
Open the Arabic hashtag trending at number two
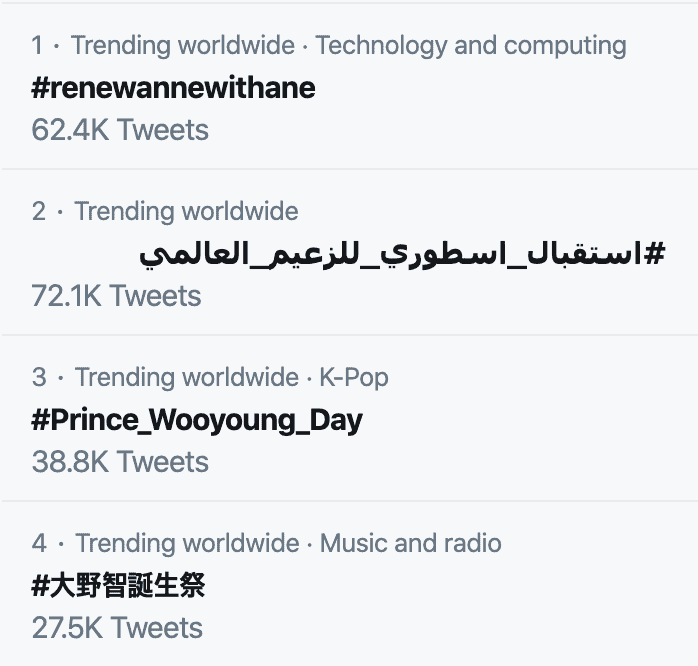402,254
